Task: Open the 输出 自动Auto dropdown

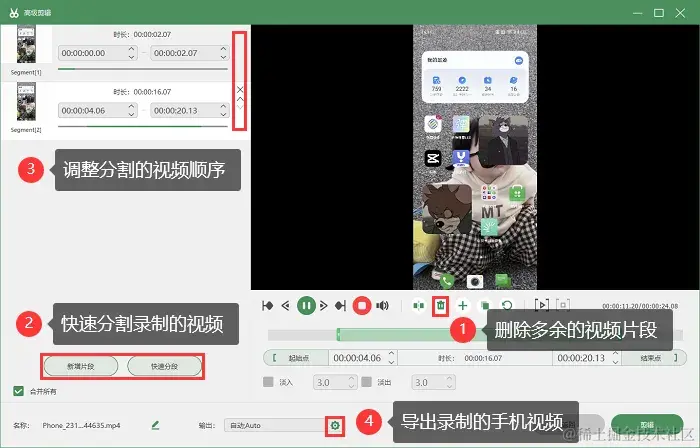Action: point(276,426)
